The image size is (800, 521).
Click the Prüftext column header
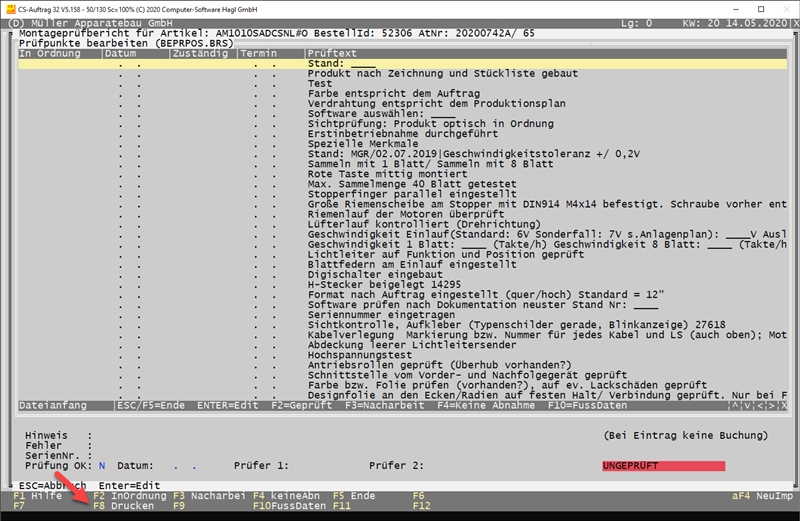332,53
